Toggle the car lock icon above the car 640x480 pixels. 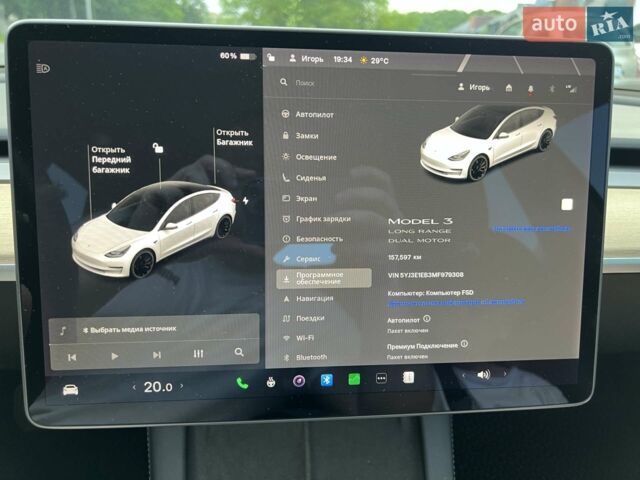(x=158, y=148)
